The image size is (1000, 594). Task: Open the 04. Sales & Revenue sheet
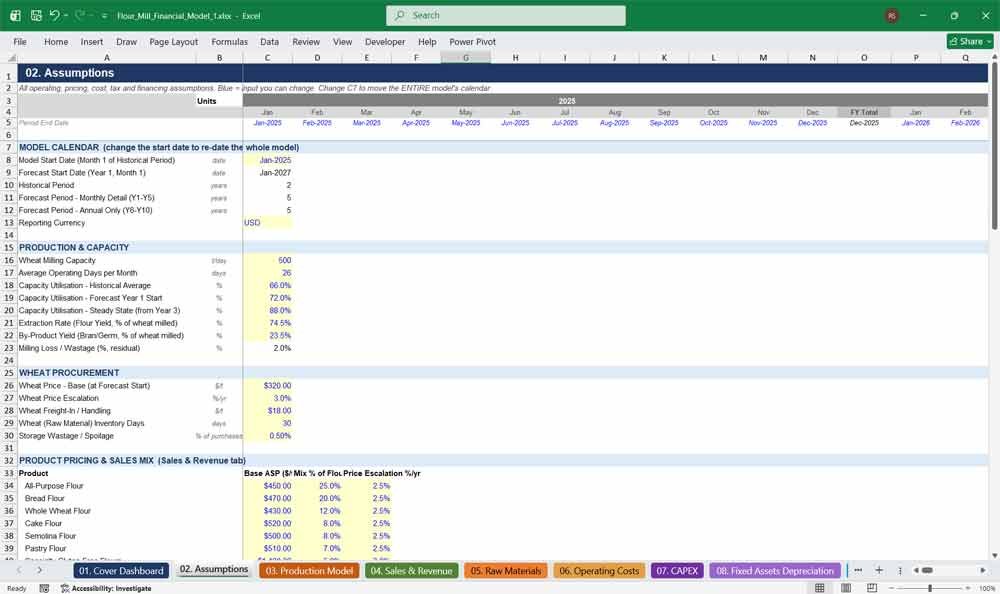411,570
